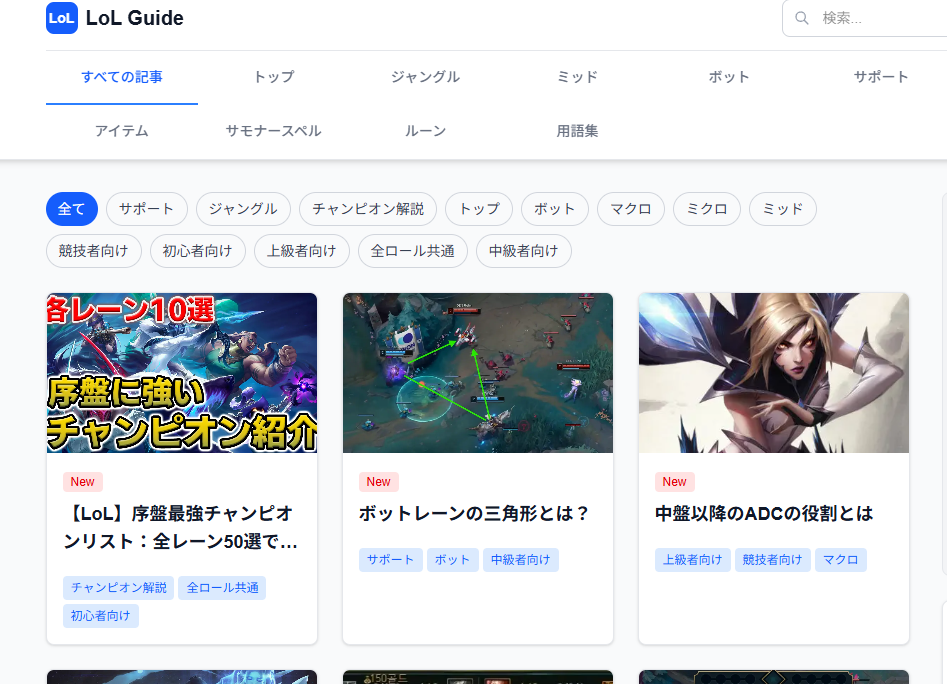The height and width of the screenshot is (684, 947).
Task: Filter by 上級者向け chip
Action: (301, 251)
